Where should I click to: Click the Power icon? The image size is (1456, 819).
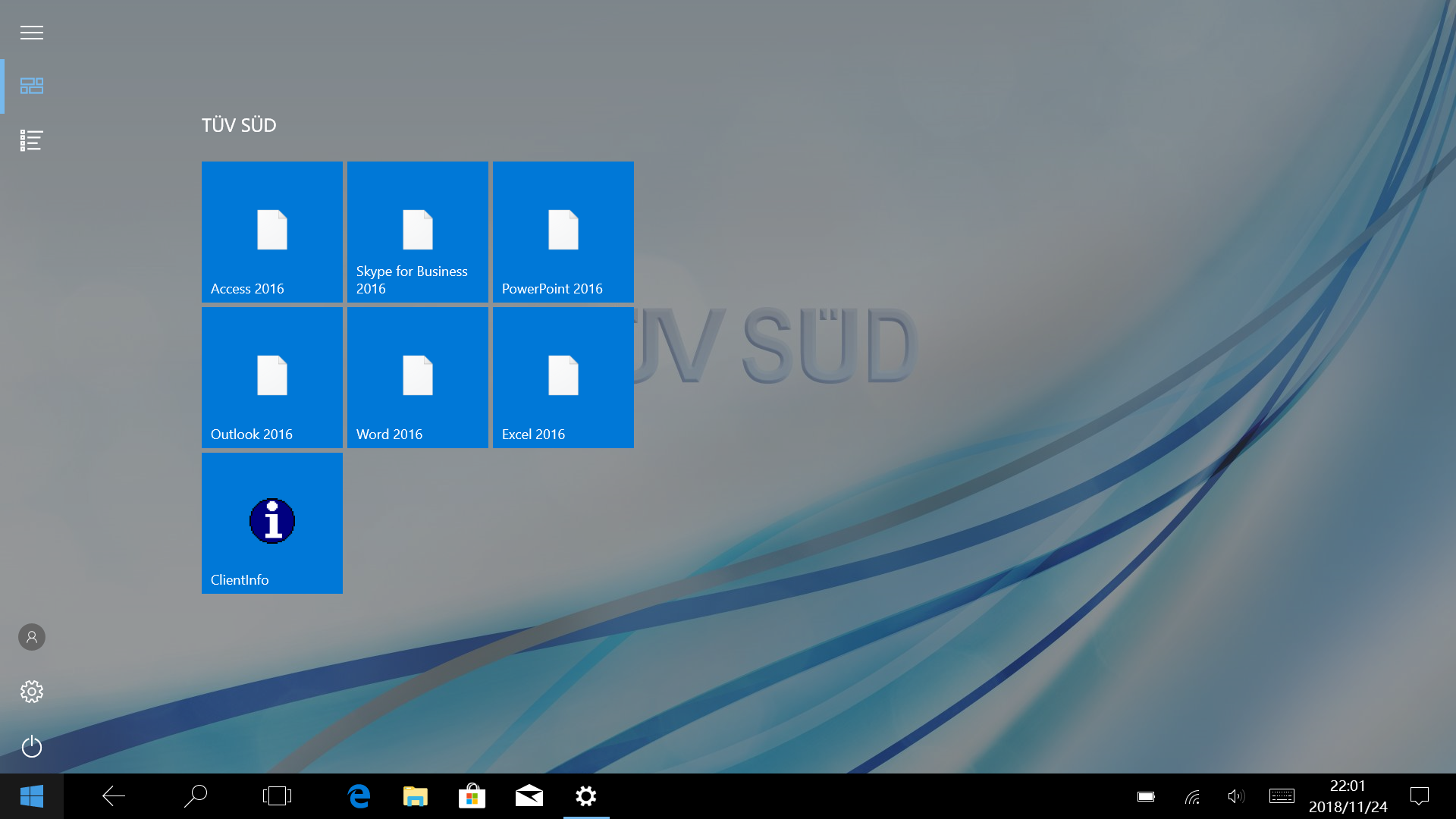coord(32,746)
